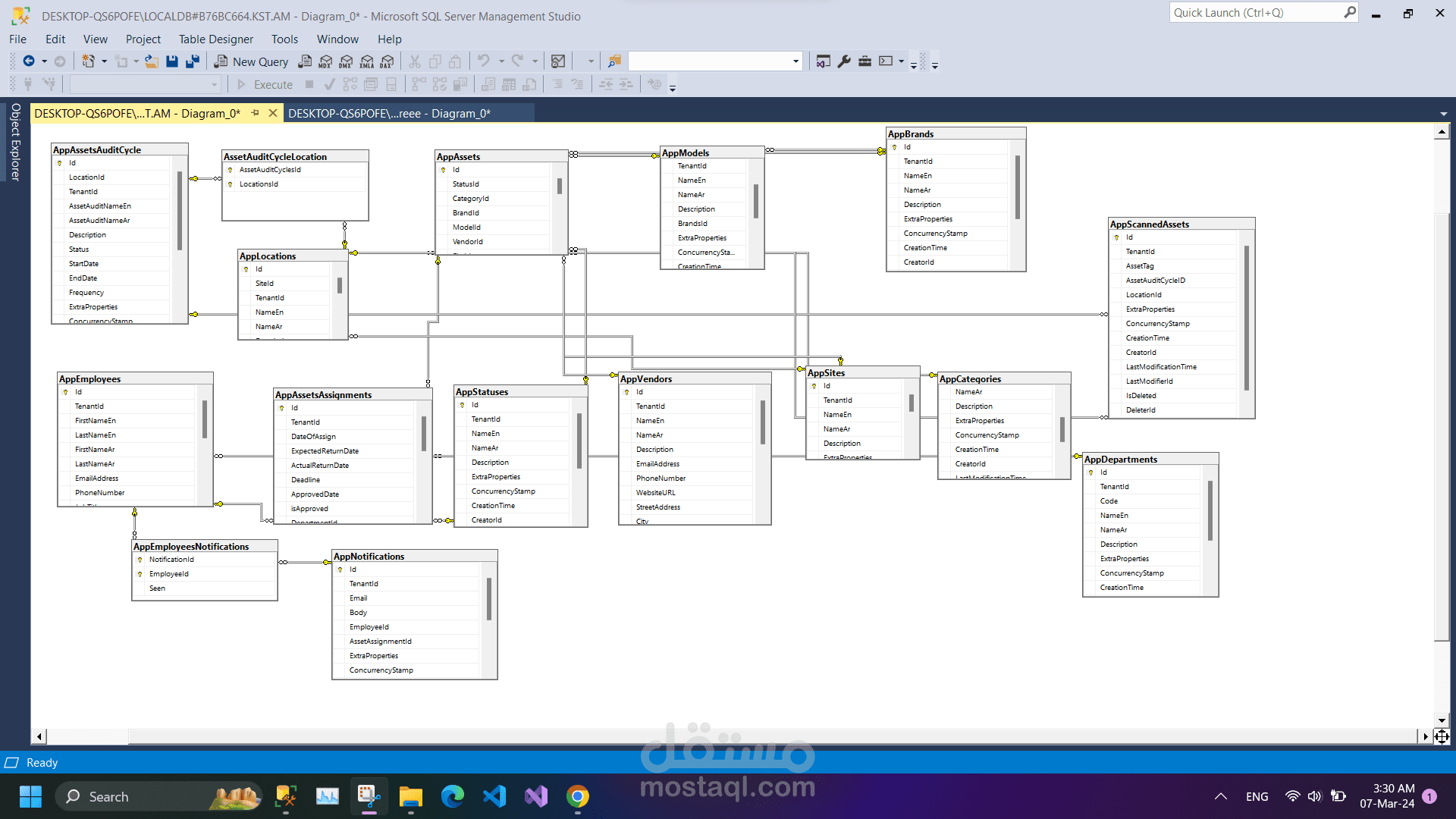
Task: Click the New Project icon in toolbar
Action: pos(89,61)
